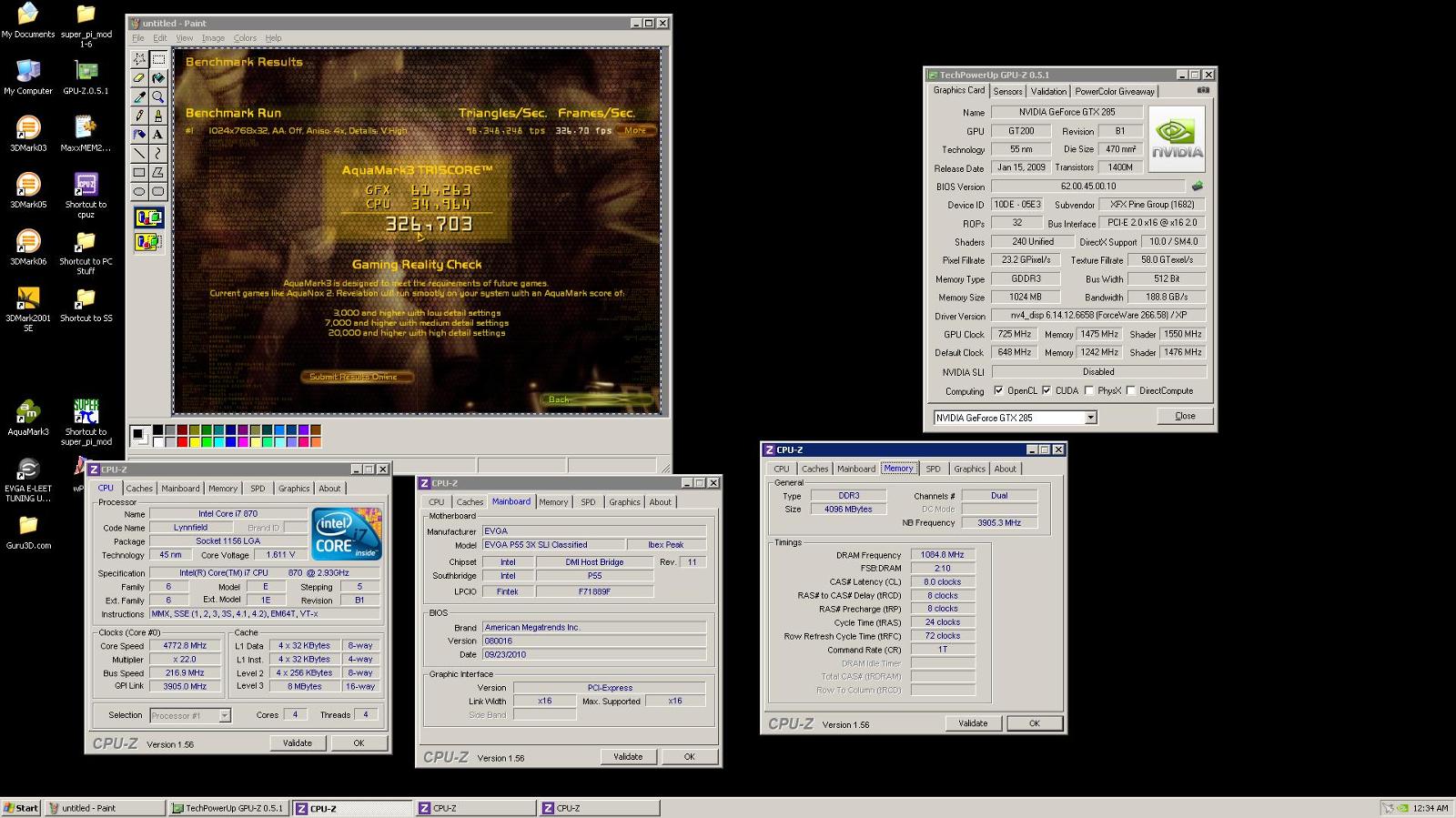Select the opaque selection option in Paint
This screenshot has height=818, width=1456.
pyautogui.click(x=148, y=217)
